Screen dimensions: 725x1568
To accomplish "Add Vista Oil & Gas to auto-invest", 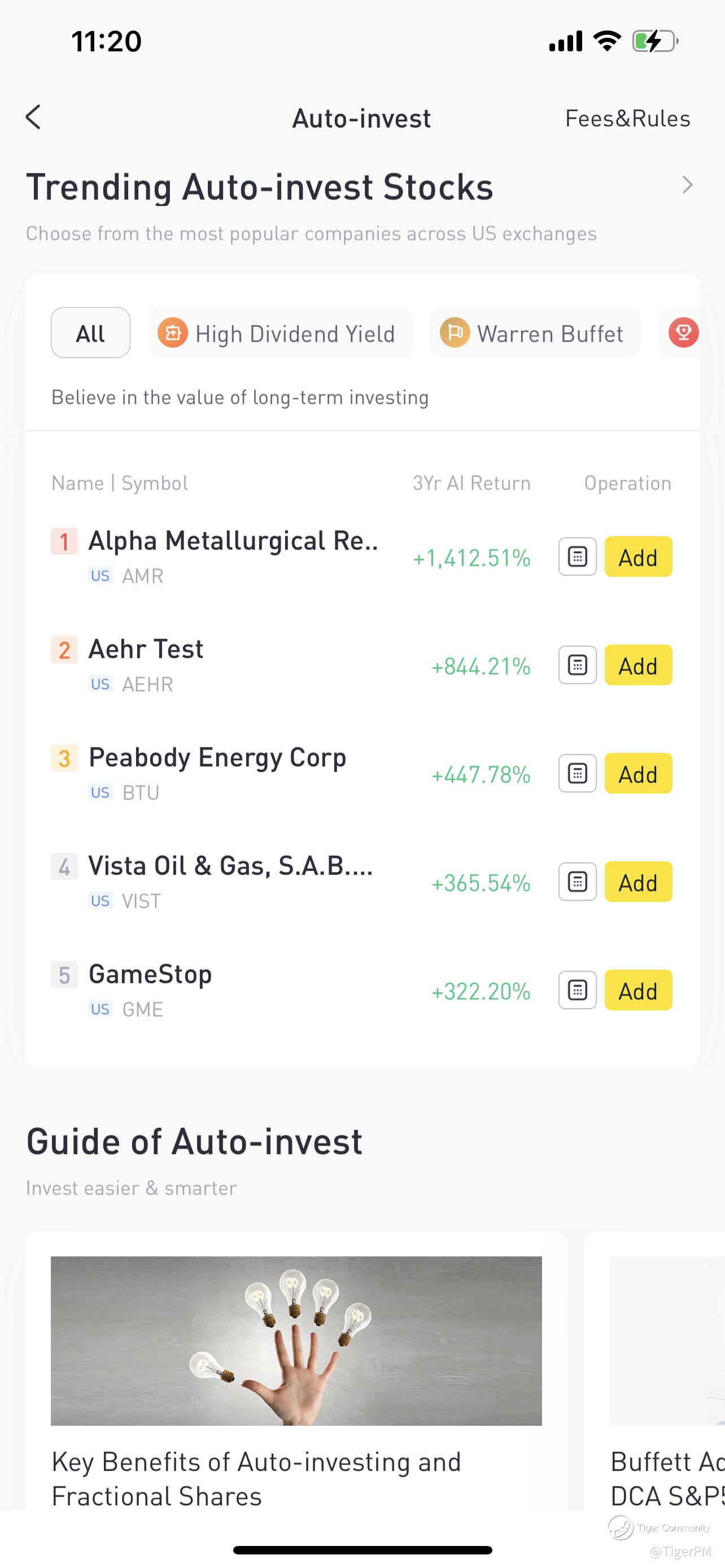I will point(638,882).
